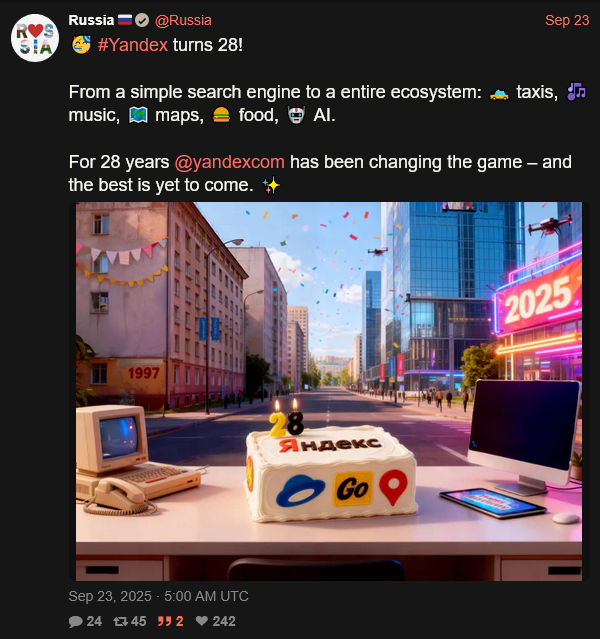600x639 pixels.
Task: Click the taxi emoji in tweet
Action: pyautogui.click(x=499, y=93)
